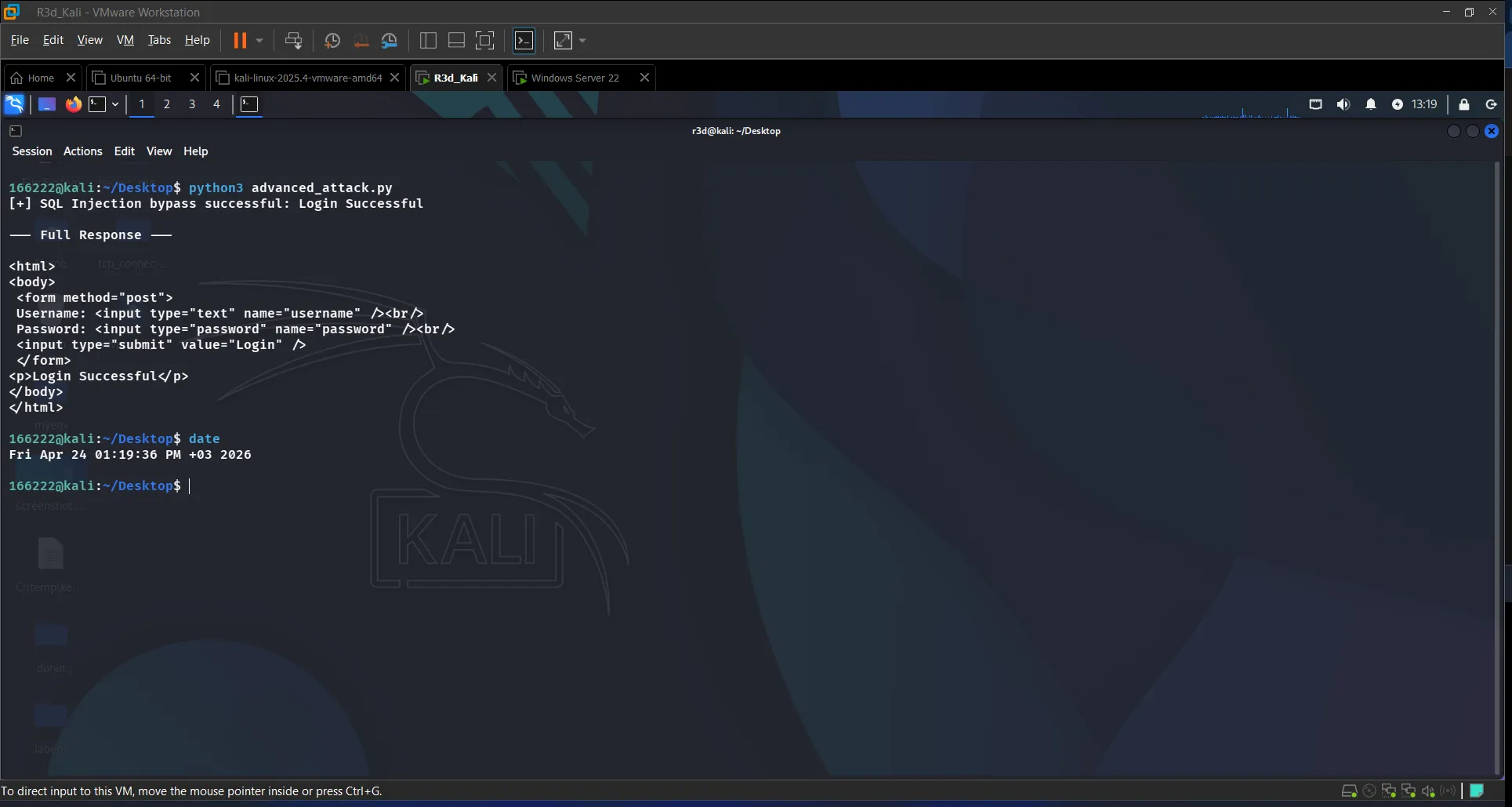Open VMware View menu
The height and width of the screenshot is (807, 1512).
point(89,40)
